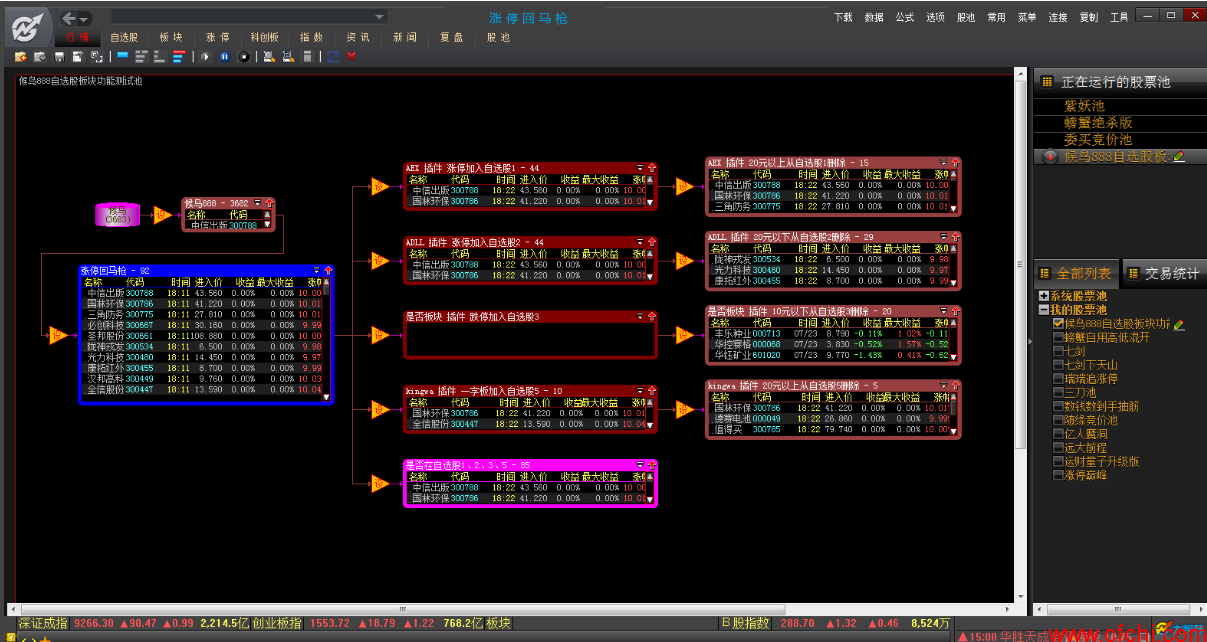The width and height of the screenshot is (1207, 642).
Task: Click the pencil icon next to 候鸟888自选股板块功 in tree
Action: (x=1179, y=324)
